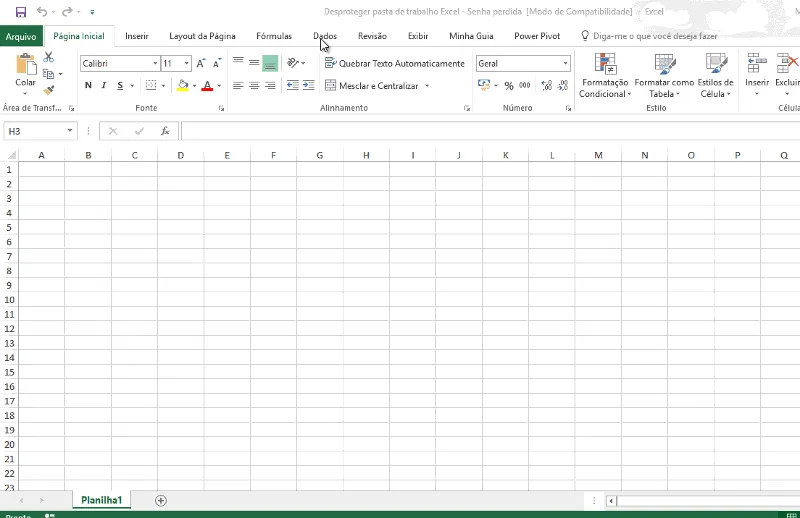Click Mesclar e Centralizar
This screenshot has width=800, height=518.
pyautogui.click(x=372, y=86)
